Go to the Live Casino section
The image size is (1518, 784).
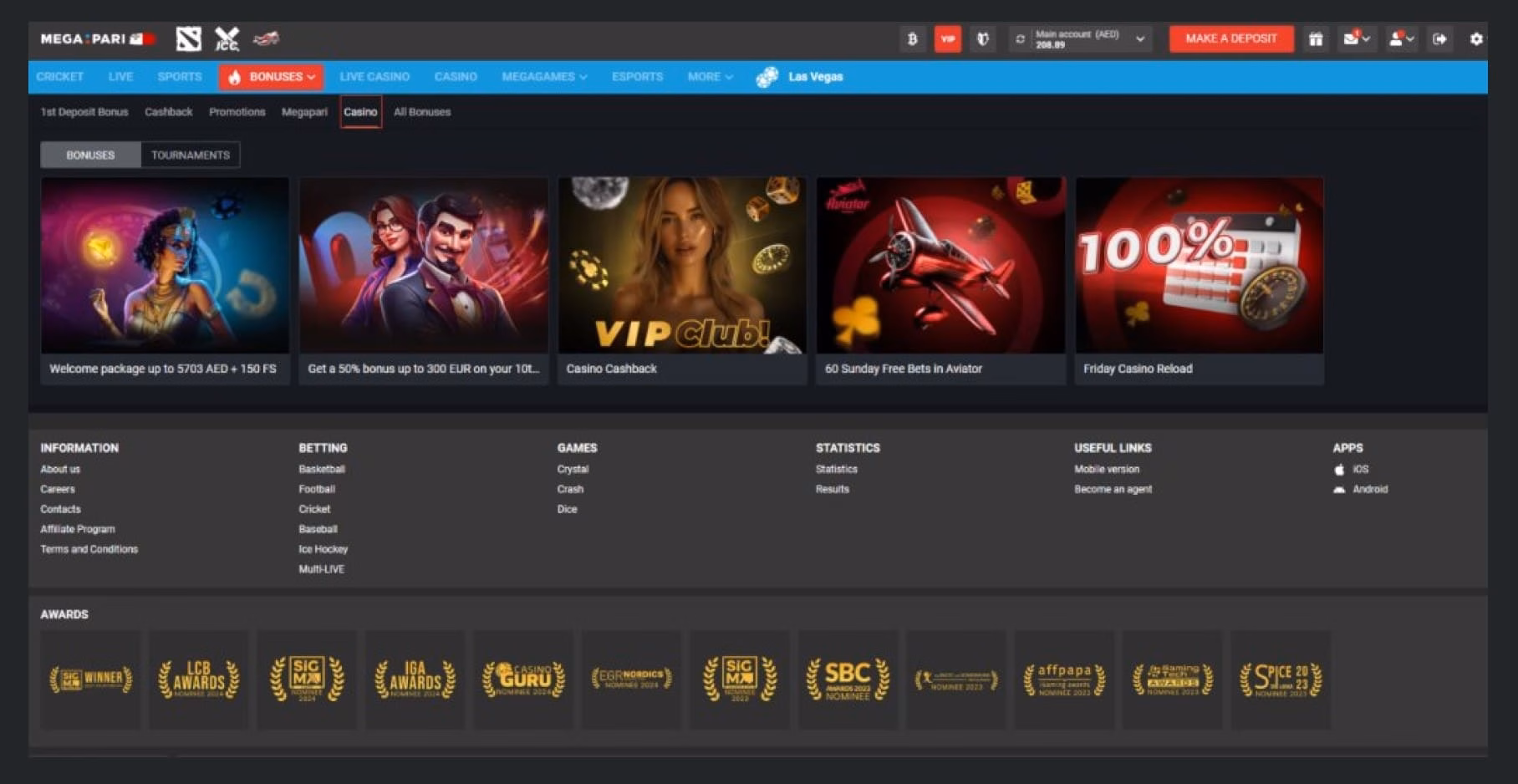[x=374, y=77]
